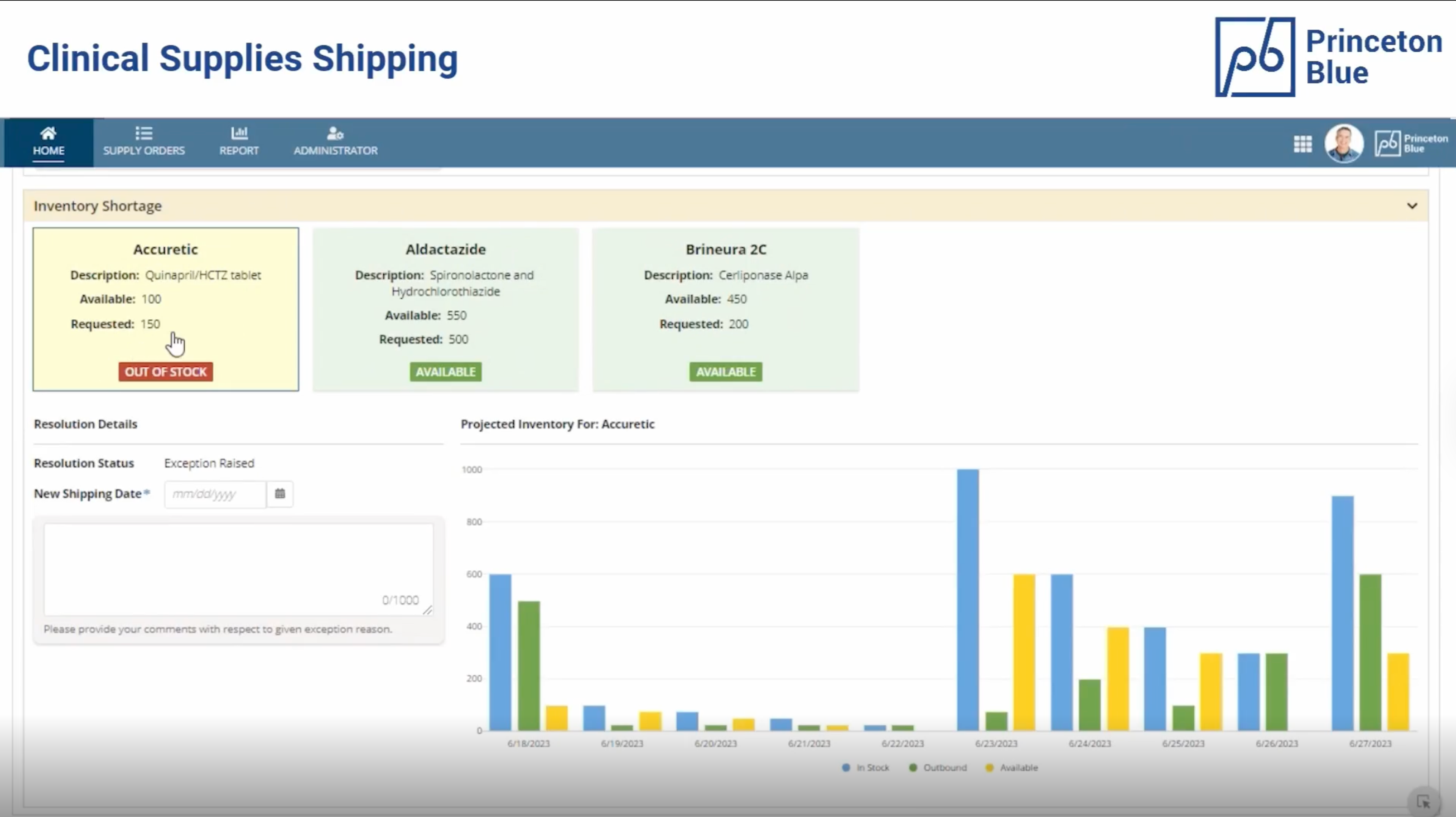Click the Administrator user-gear icon
Viewport: 1456px width, 817px height.
[335, 133]
